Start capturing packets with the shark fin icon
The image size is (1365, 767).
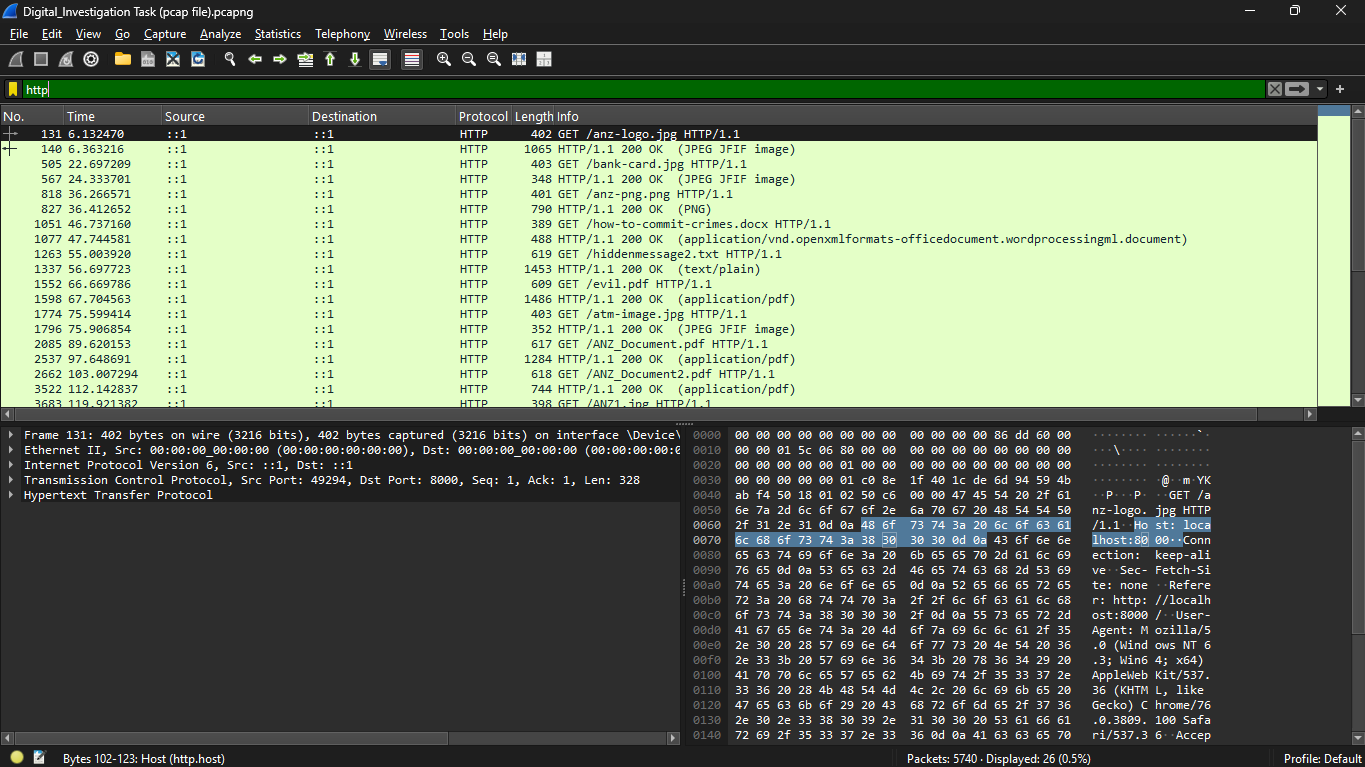tap(16, 60)
